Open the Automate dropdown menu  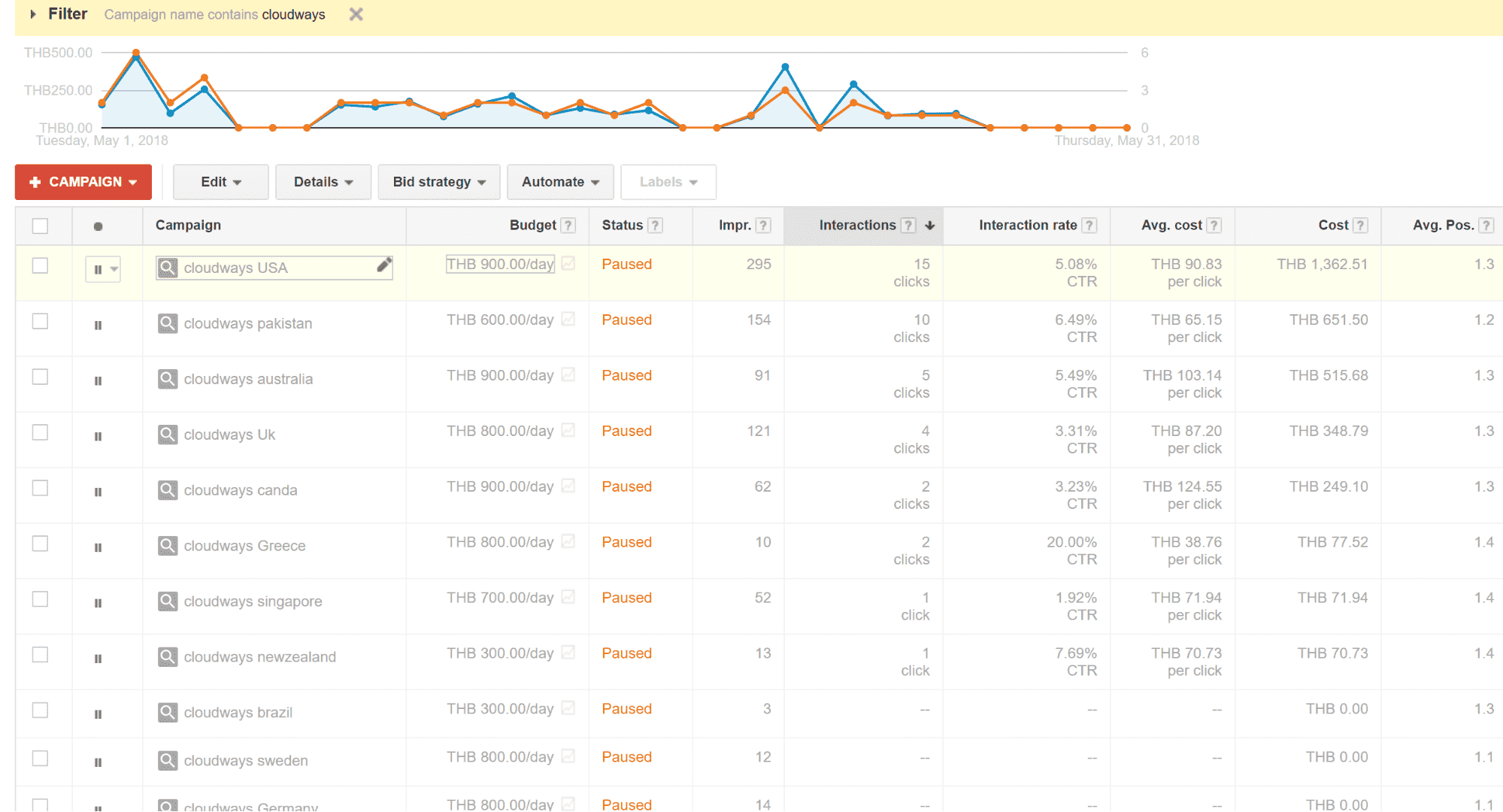(x=561, y=182)
